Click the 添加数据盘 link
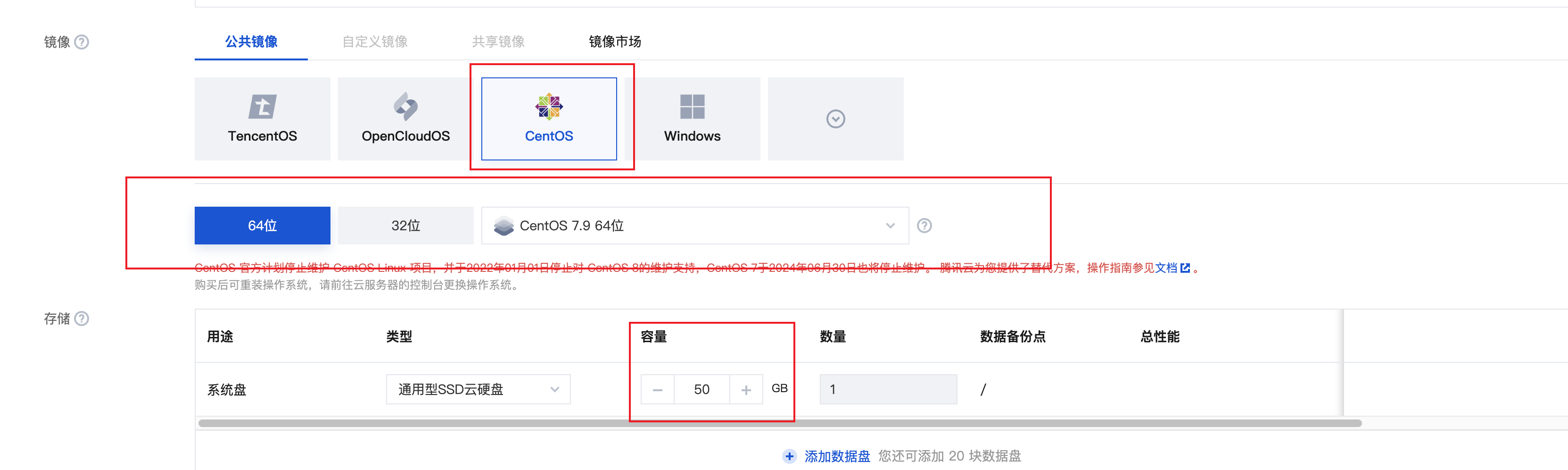Viewport: 1568px width, 470px height. click(838, 456)
